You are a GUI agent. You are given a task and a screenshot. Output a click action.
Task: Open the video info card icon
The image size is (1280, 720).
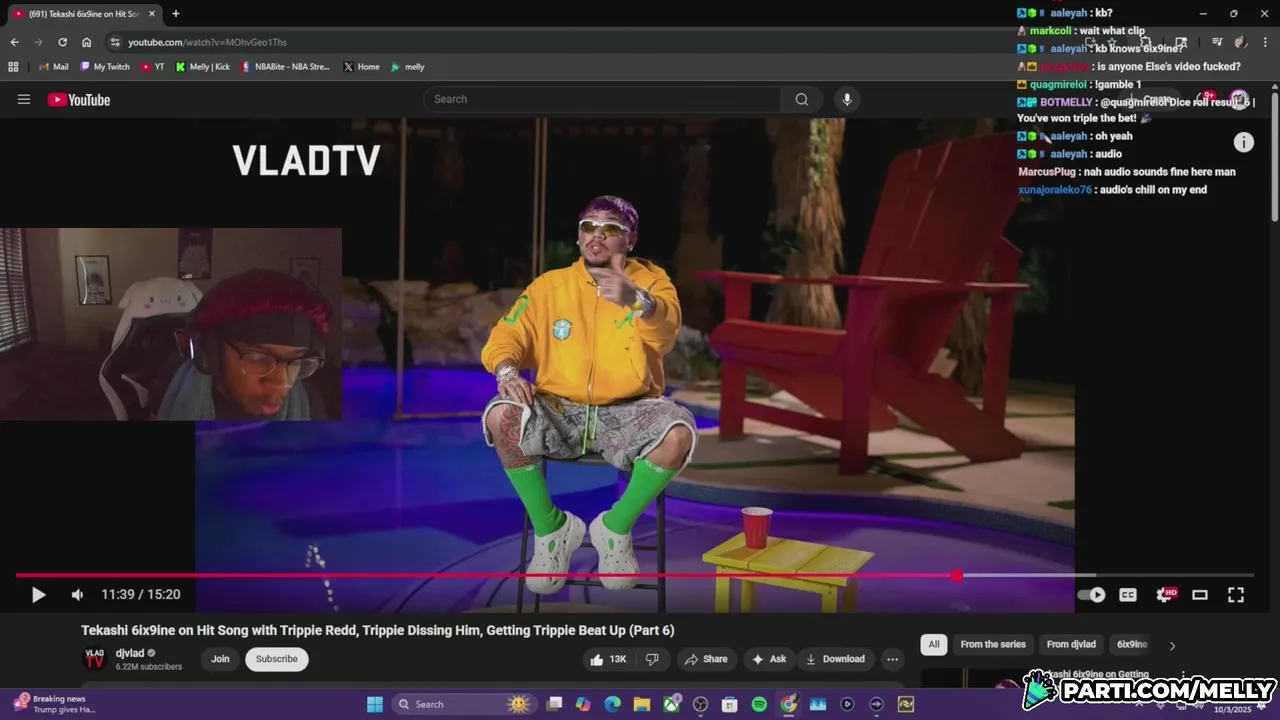tap(1243, 142)
